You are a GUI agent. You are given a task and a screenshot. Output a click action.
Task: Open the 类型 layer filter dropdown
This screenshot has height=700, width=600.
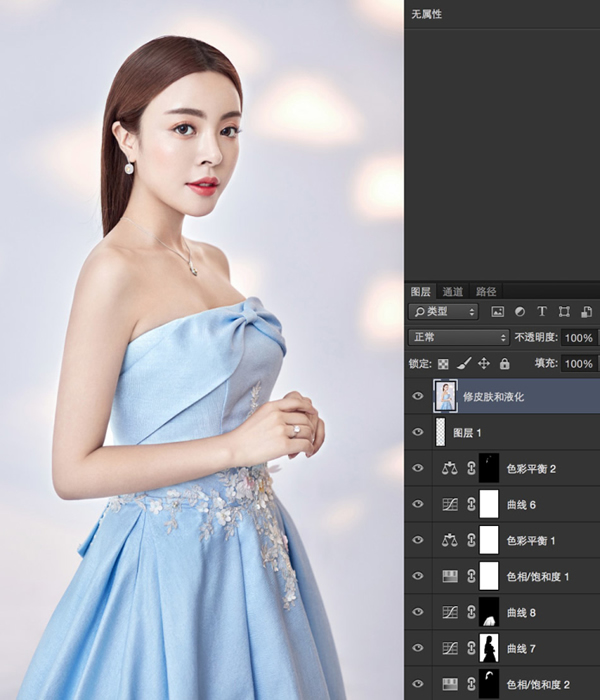pyautogui.click(x=443, y=312)
